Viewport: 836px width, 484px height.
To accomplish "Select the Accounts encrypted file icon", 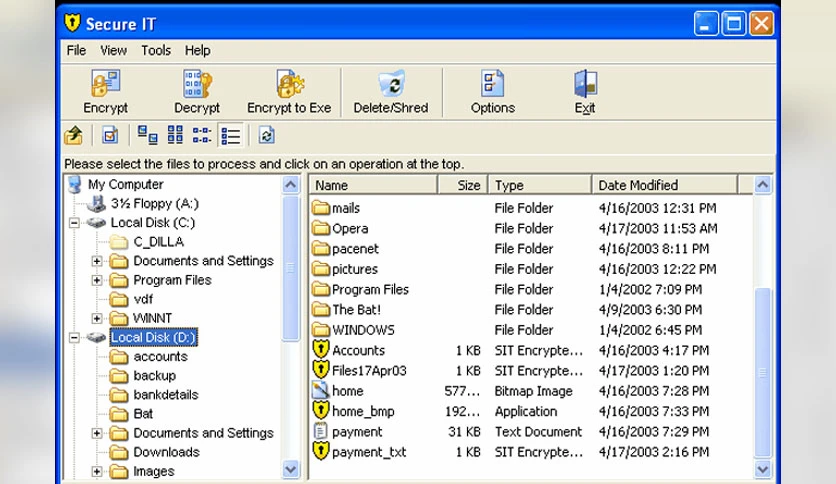I will pos(320,350).
